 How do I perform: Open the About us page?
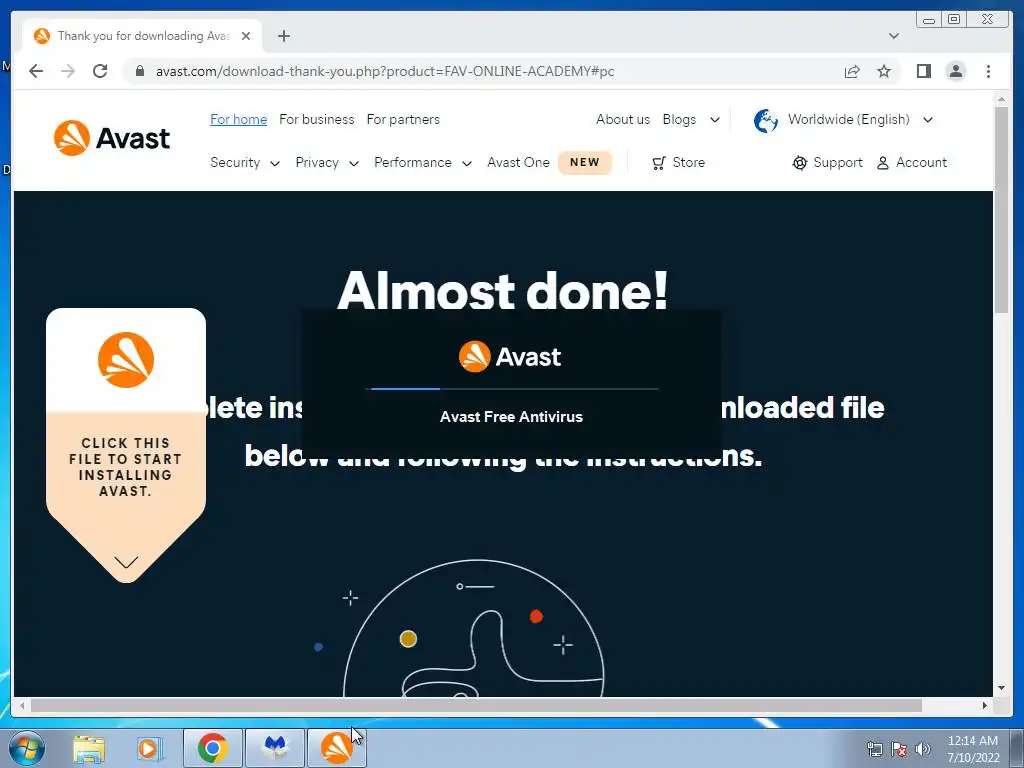point(623,120)
